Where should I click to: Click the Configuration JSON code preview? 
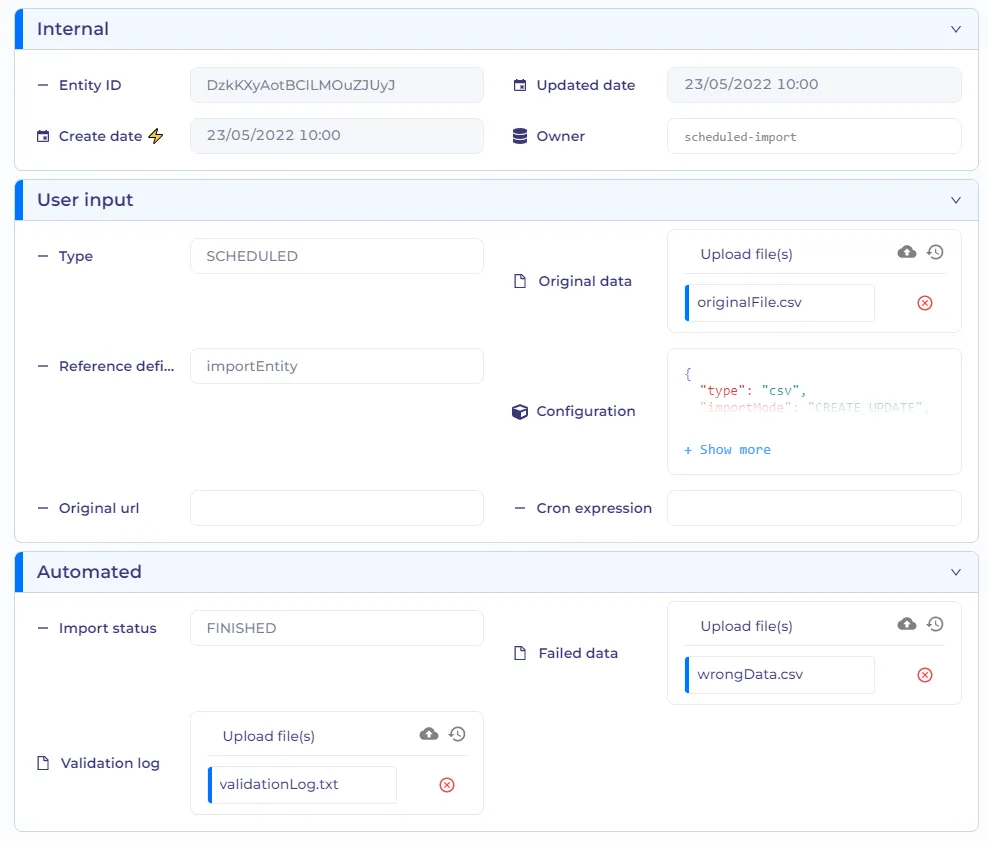tap(807, 391)
